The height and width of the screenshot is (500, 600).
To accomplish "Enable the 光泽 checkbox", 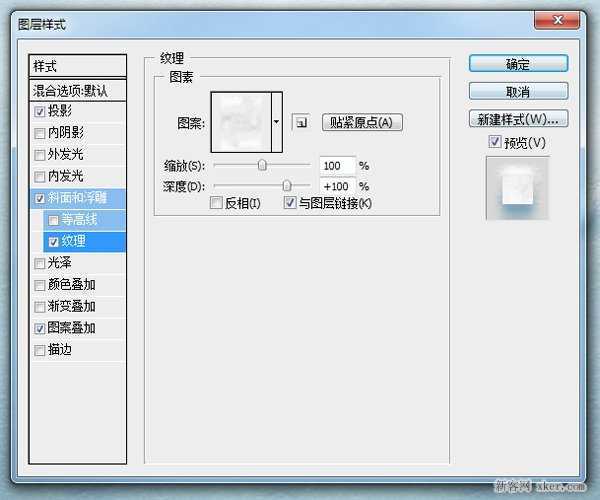I will (39, 263).
